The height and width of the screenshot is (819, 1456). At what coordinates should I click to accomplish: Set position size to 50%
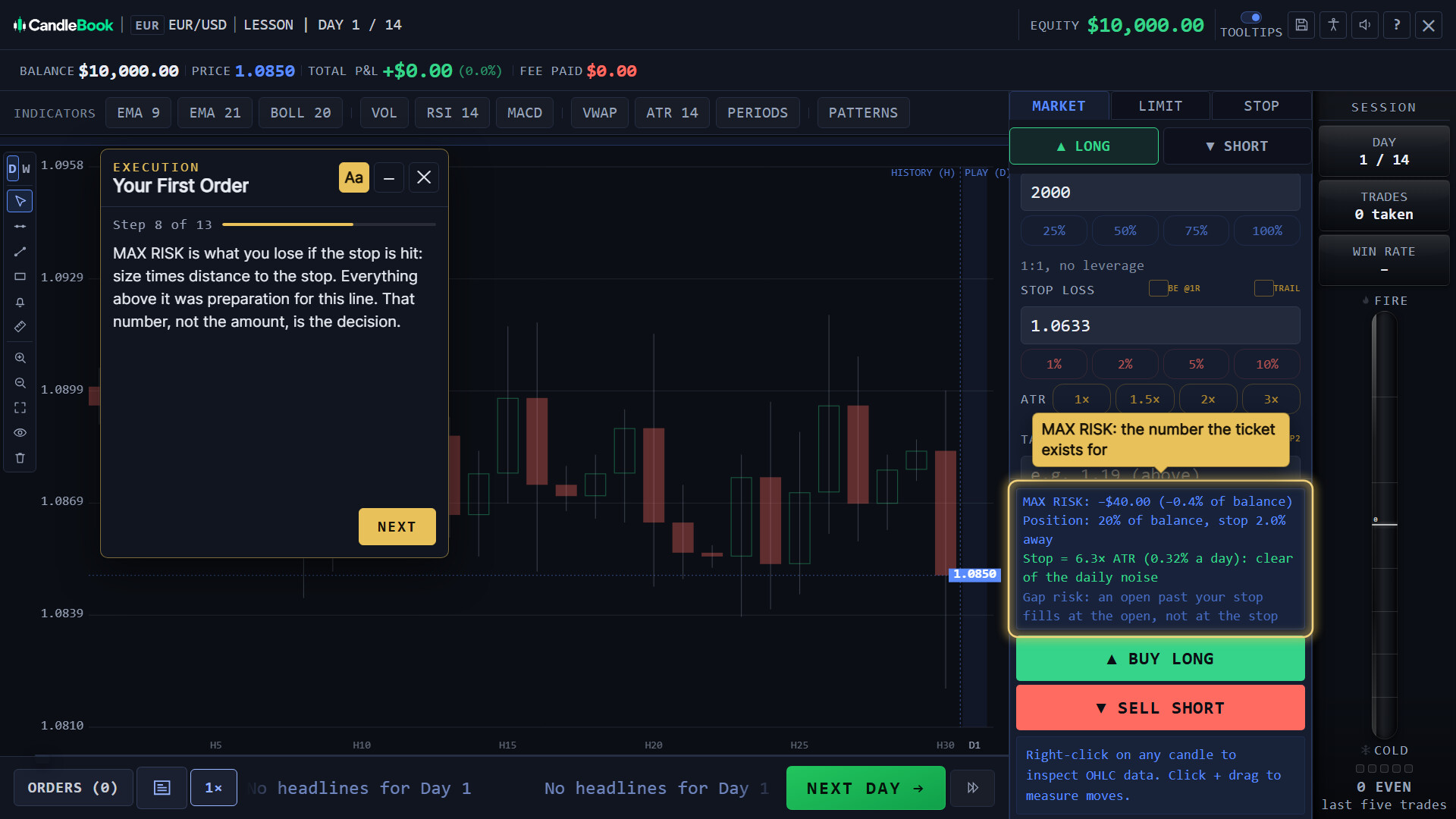(x=1125, y=231)
